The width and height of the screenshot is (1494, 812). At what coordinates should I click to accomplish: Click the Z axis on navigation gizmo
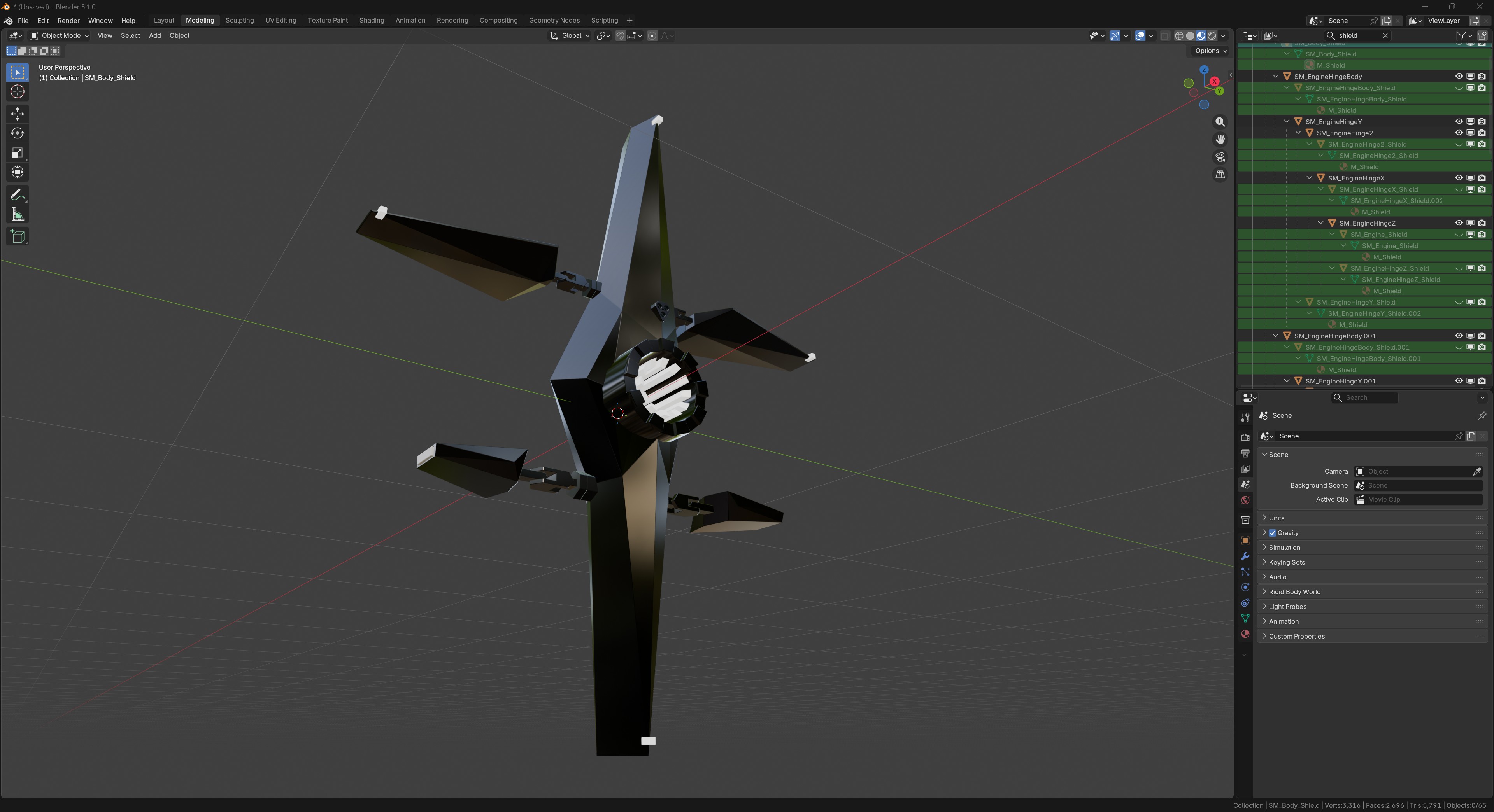[1204, 70]
